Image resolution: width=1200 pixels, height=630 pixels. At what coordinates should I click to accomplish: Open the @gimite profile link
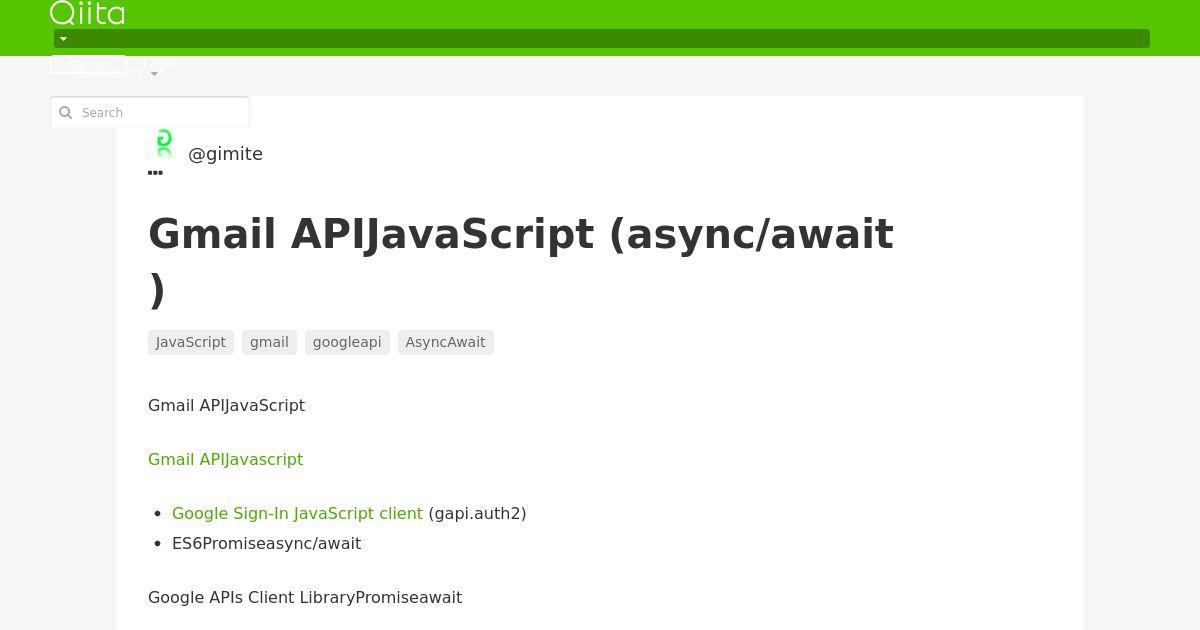[225, 154]
